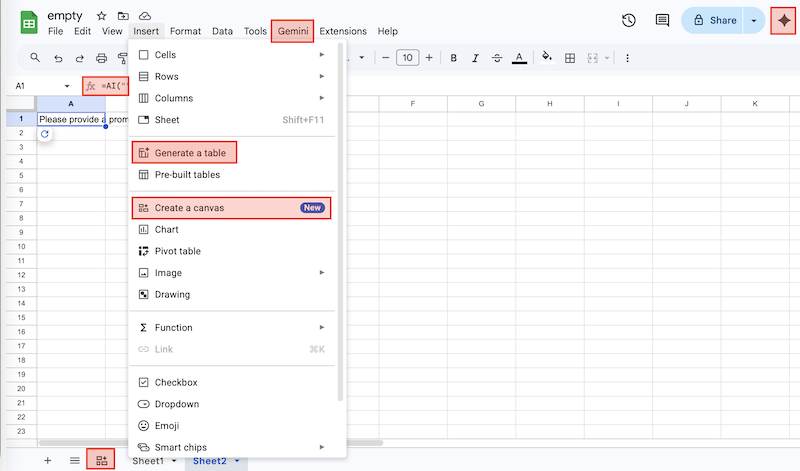Toggle strikethrough formatting

point(497,58)
